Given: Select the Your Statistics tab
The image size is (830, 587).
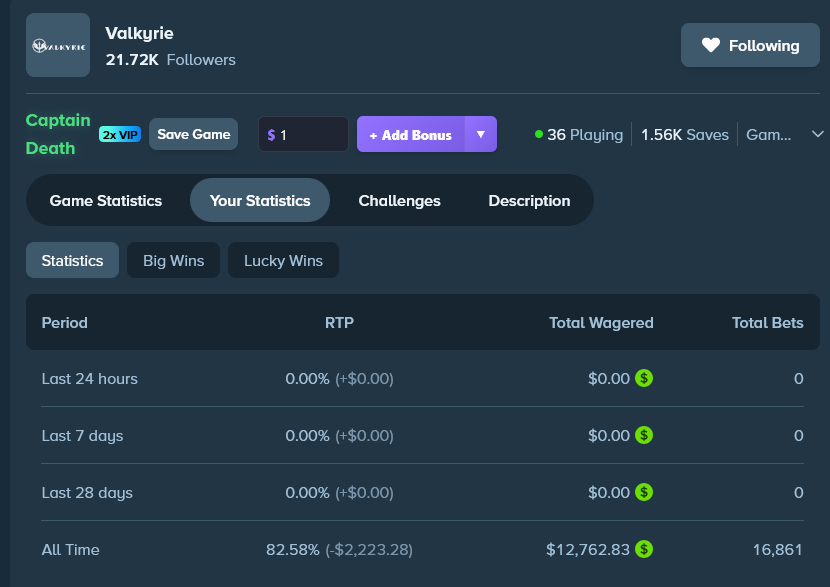Looking at the screenshot, I should point(260,201).
